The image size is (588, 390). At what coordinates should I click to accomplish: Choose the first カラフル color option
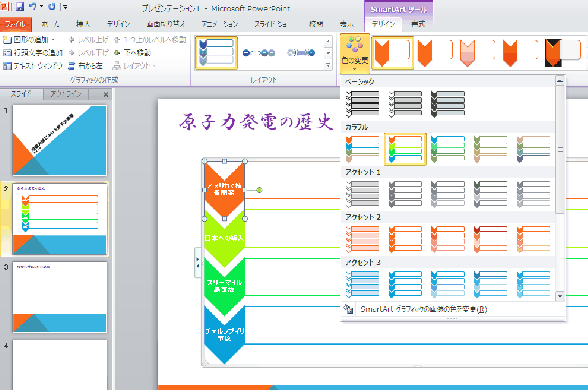tap(363, 149)
